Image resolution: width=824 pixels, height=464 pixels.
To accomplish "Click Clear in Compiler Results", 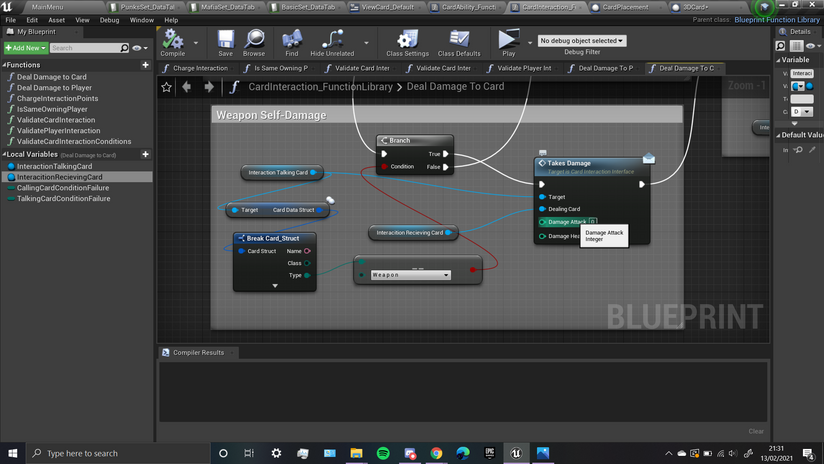I will (756, 431).
